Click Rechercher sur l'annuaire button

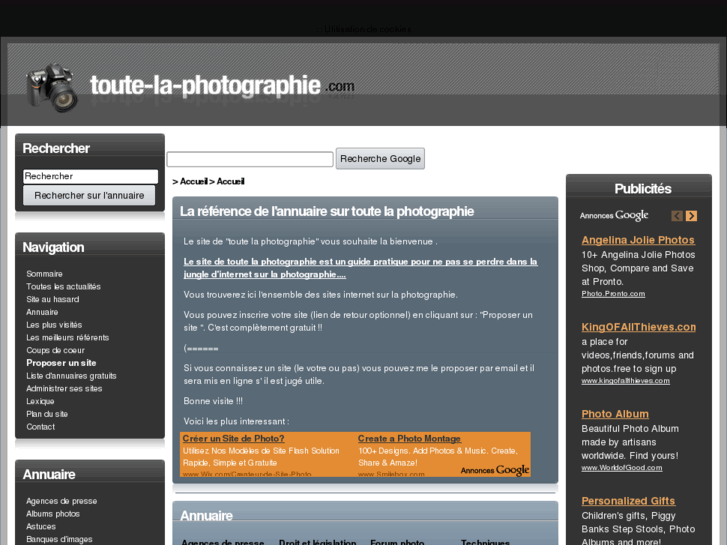[89, 195]
